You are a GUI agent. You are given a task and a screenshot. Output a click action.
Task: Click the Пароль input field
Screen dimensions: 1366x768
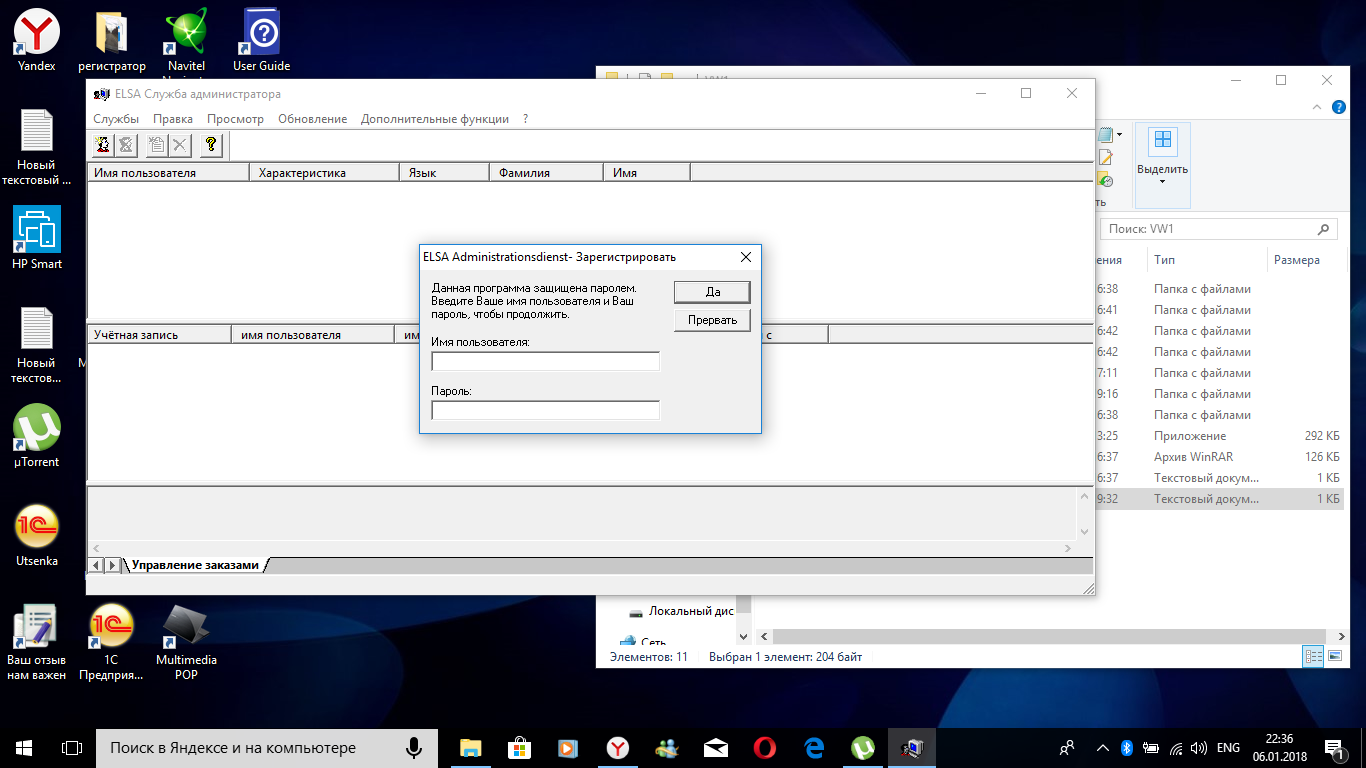(545, 410)
